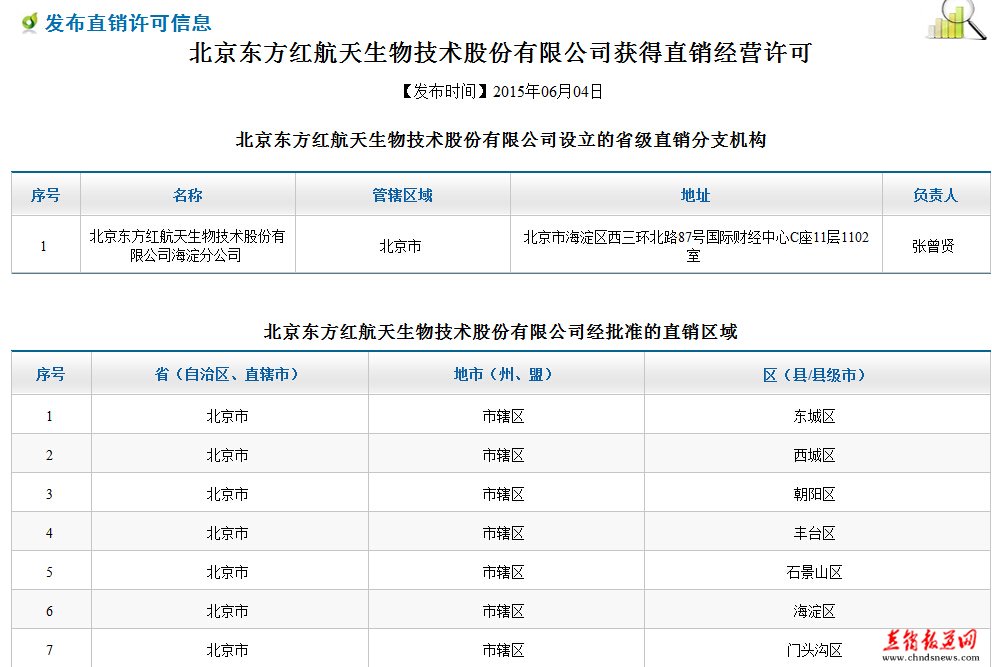Click the magnifier chart icon at top right
Viewport: 992px width, 667px height.
coord(957,20)
